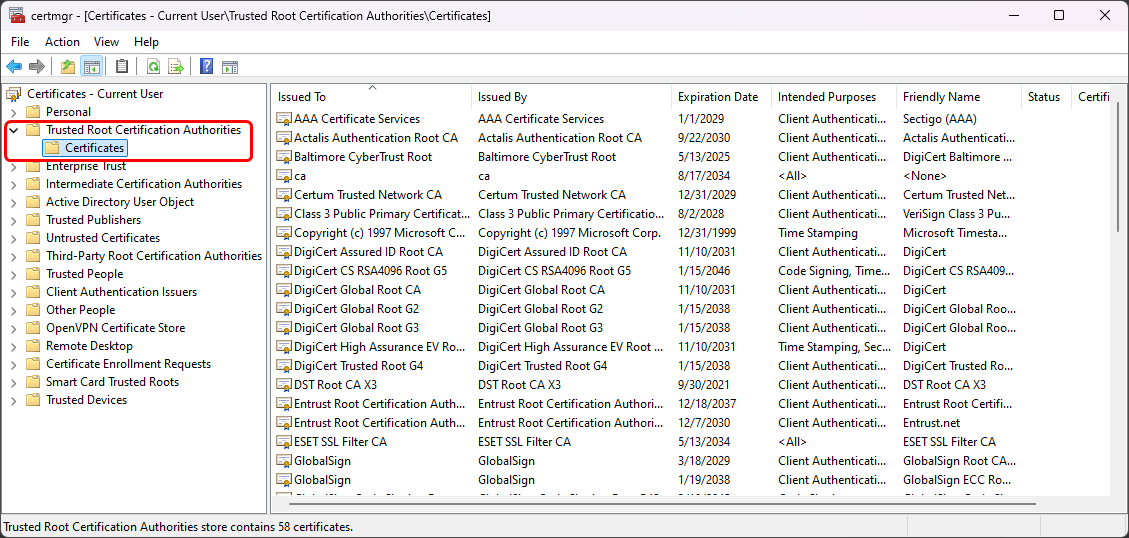Select the OpenVPN Certificate Store folder

(115, 328)
